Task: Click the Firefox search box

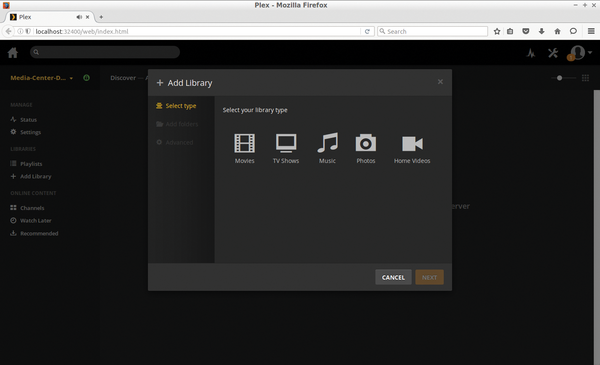Action: (432, 31)
